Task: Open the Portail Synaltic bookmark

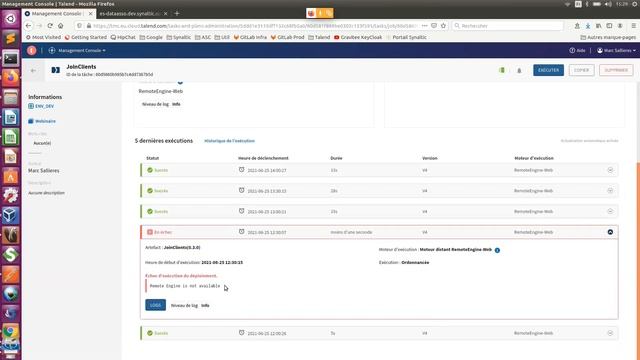Action: click(x=406, y=37)
